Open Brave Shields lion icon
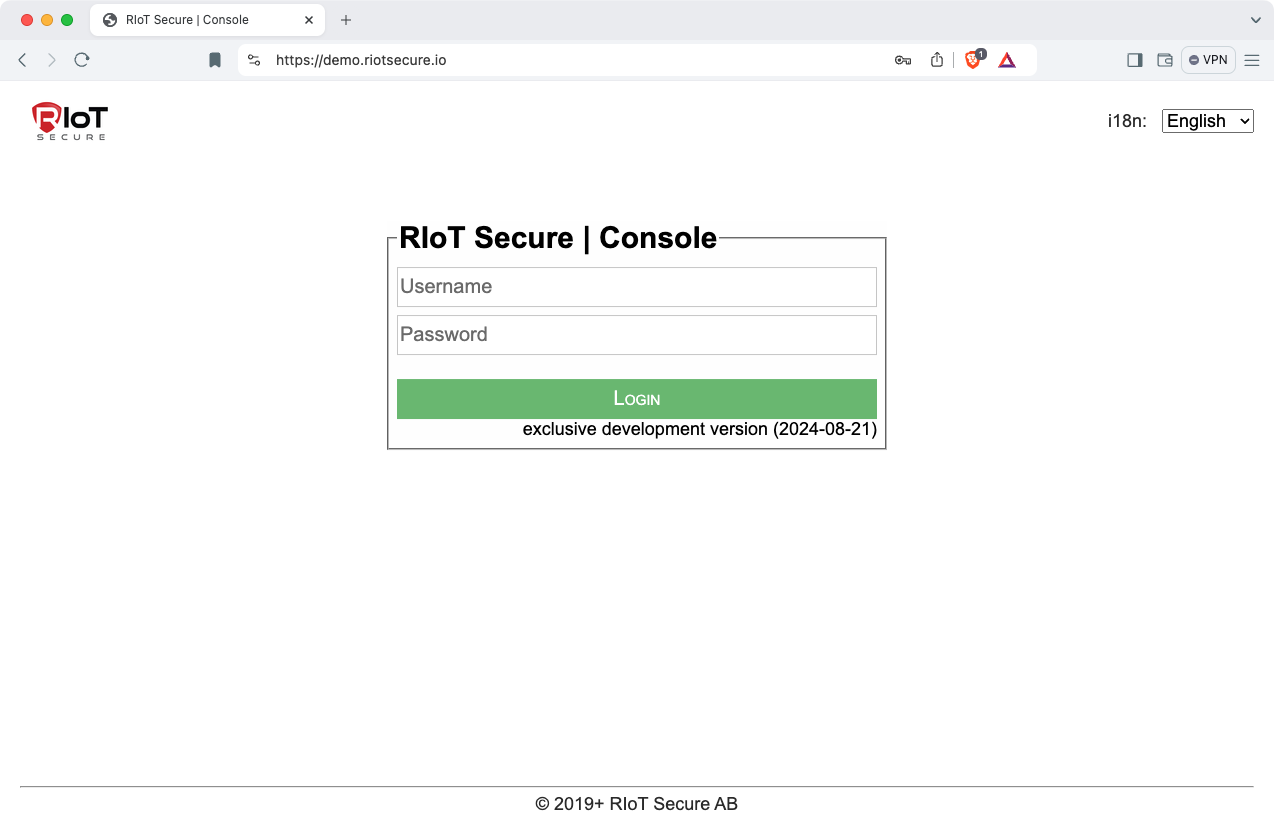The width and height of the screenshot is (1274, 815). click(973, 60)
